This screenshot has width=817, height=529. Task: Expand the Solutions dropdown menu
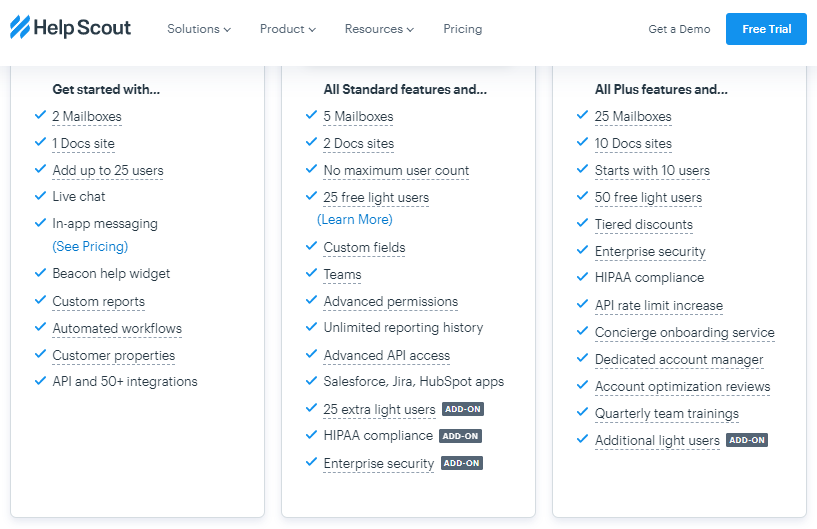tap(199, 29)
